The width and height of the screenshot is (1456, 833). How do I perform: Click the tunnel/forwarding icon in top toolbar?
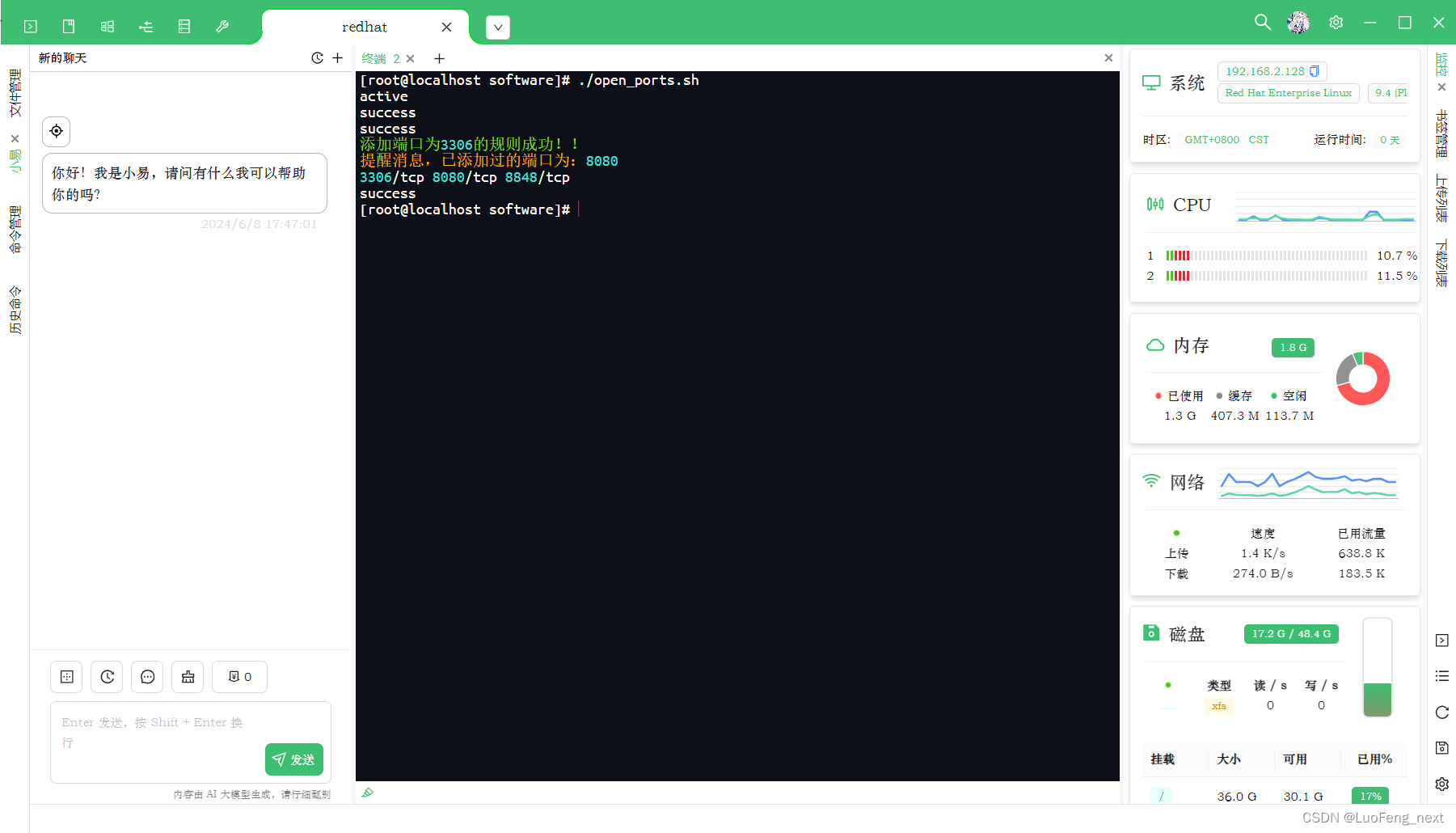146,27
